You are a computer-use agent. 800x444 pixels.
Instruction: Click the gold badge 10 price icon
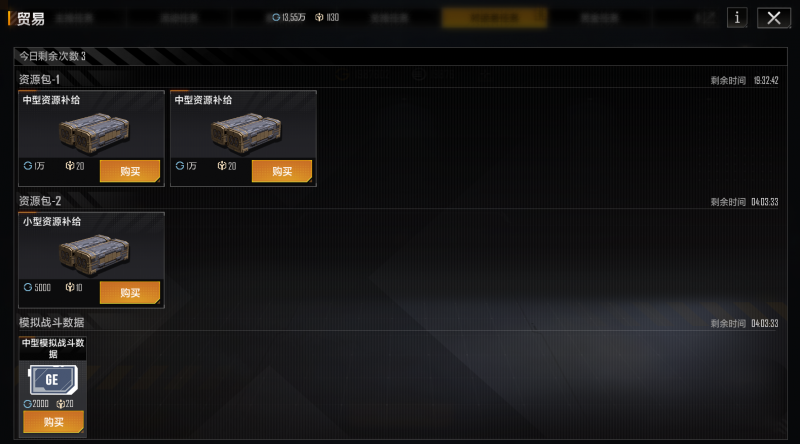tap(70, 287)
